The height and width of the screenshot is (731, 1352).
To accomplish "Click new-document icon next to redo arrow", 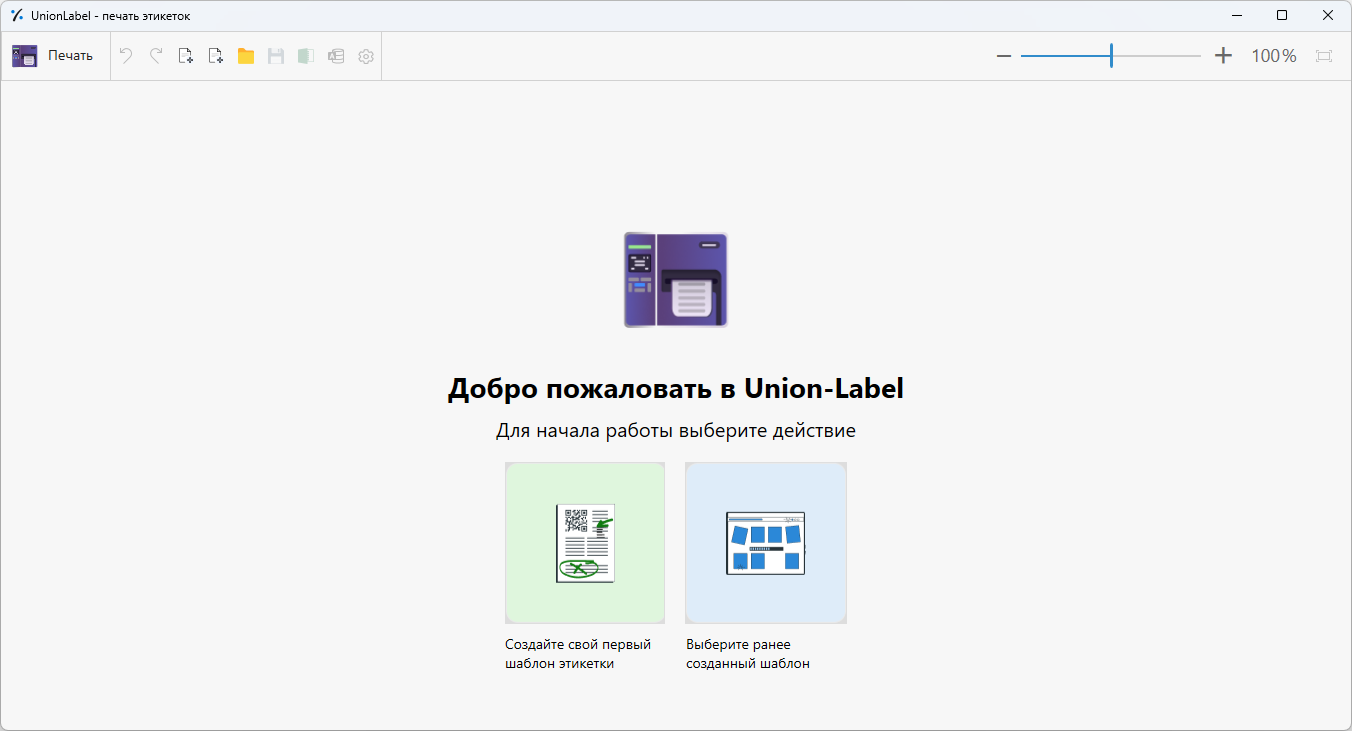I will pyautogui.click(x=186, y=56).
